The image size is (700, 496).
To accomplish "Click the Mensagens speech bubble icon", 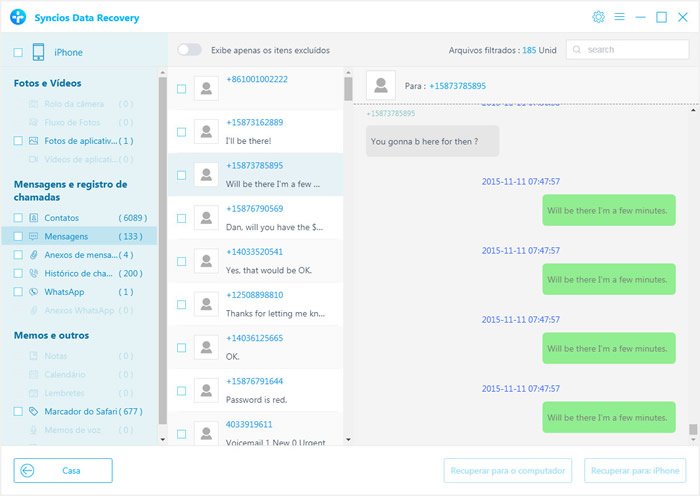I will [x=33, y=236].
